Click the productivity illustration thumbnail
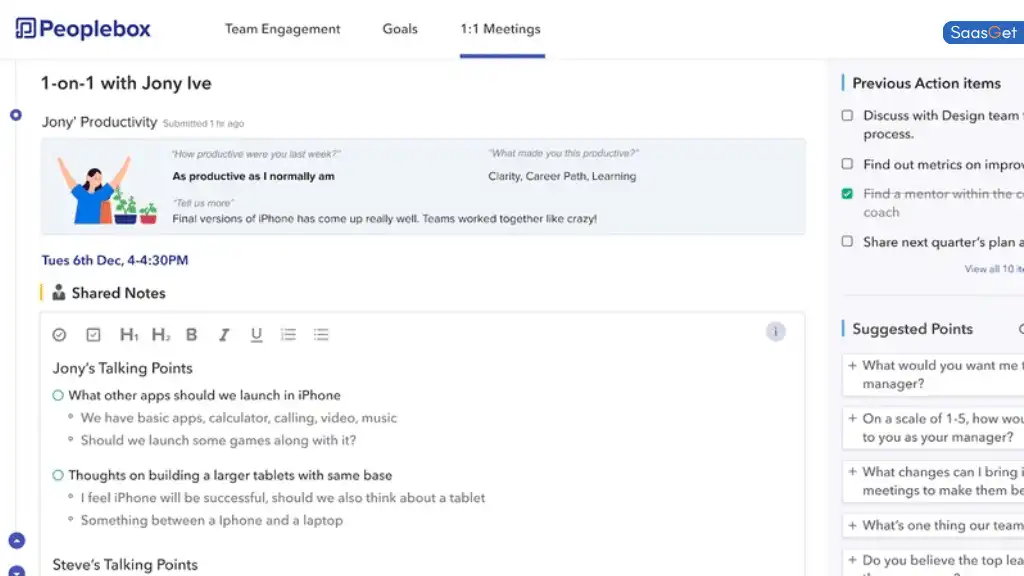This screenshot has height=576, width=1024. pyautogui.click(x=106, y=189)
